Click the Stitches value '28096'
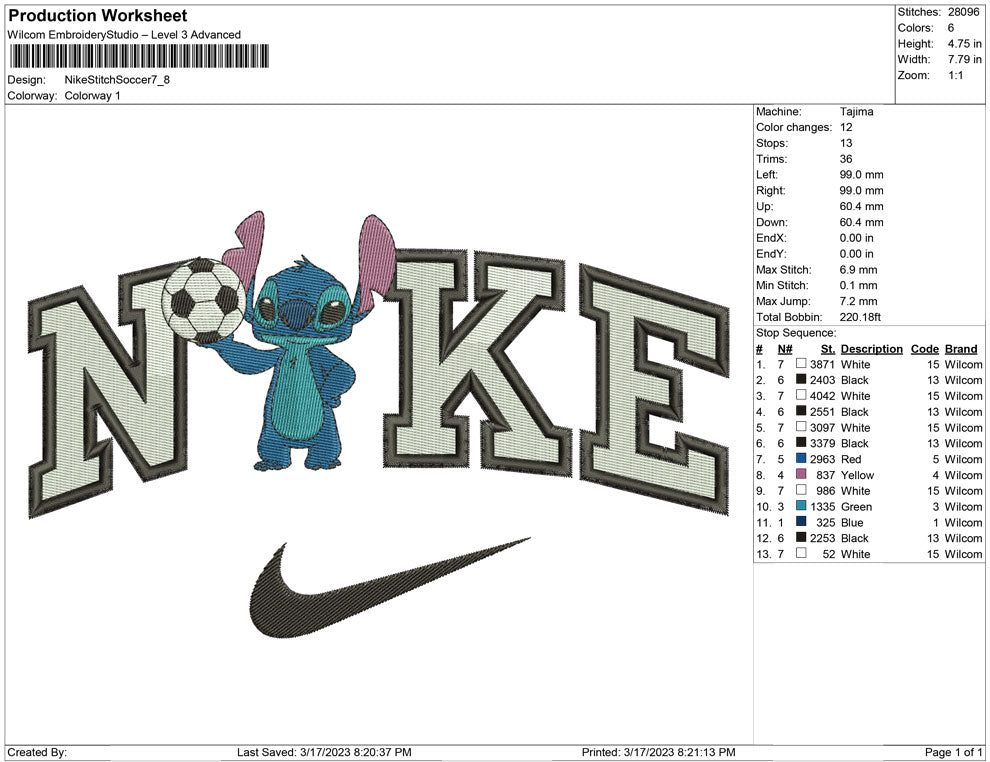This screenshot has height=762, width=990. pos(963,12)
